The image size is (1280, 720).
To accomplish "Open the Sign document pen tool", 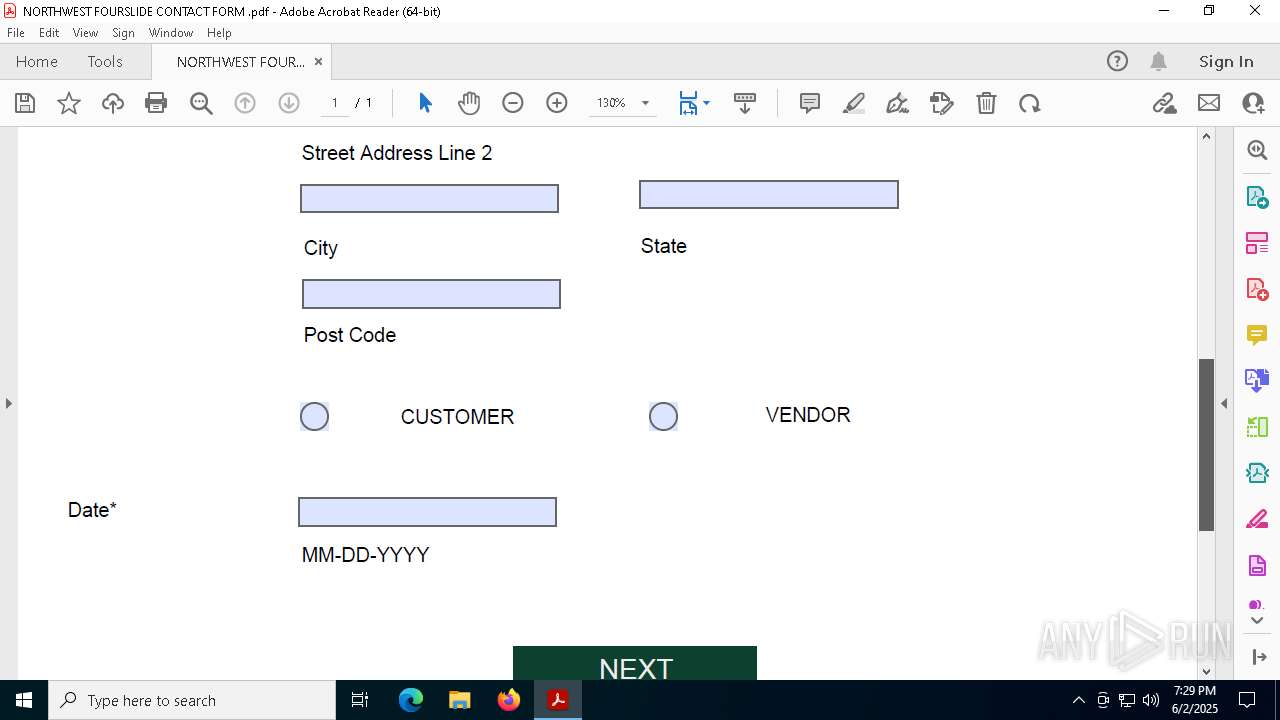I will point(898,103).
